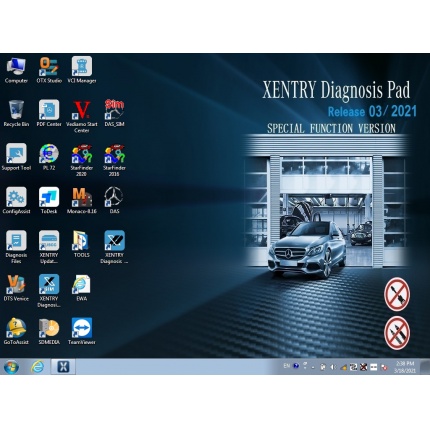The height and width of the screenshot is (430, 430).
Task: Open the SDMEDIA shortcut
Action: tap(49, 331)
